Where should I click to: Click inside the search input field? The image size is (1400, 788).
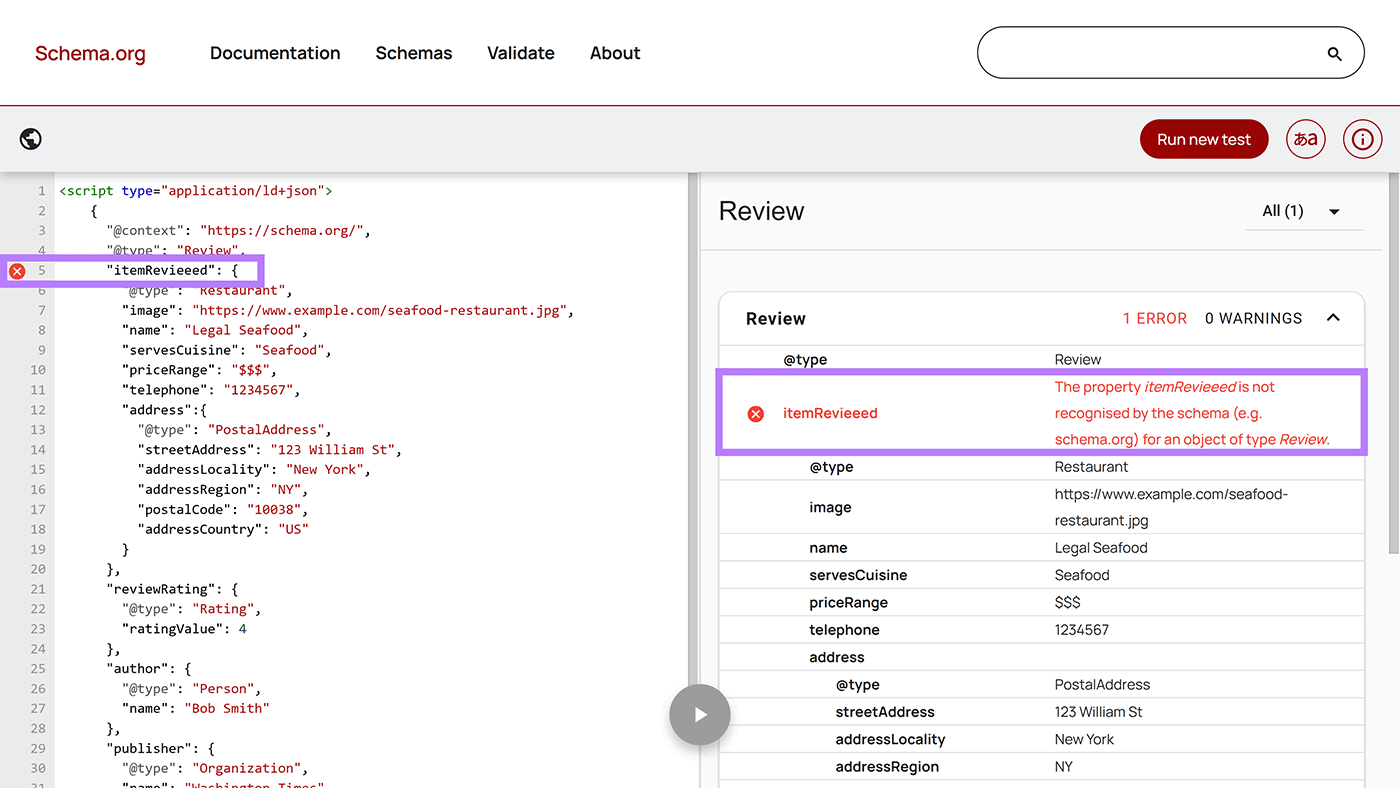pyautogui.click(x=1150, y=53)
